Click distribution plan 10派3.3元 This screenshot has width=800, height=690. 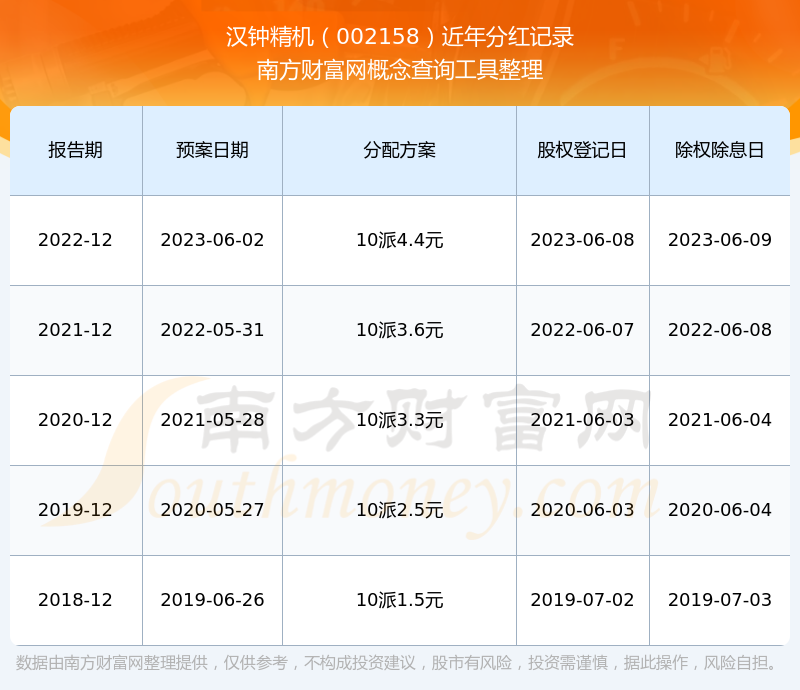tap(399, 420)
